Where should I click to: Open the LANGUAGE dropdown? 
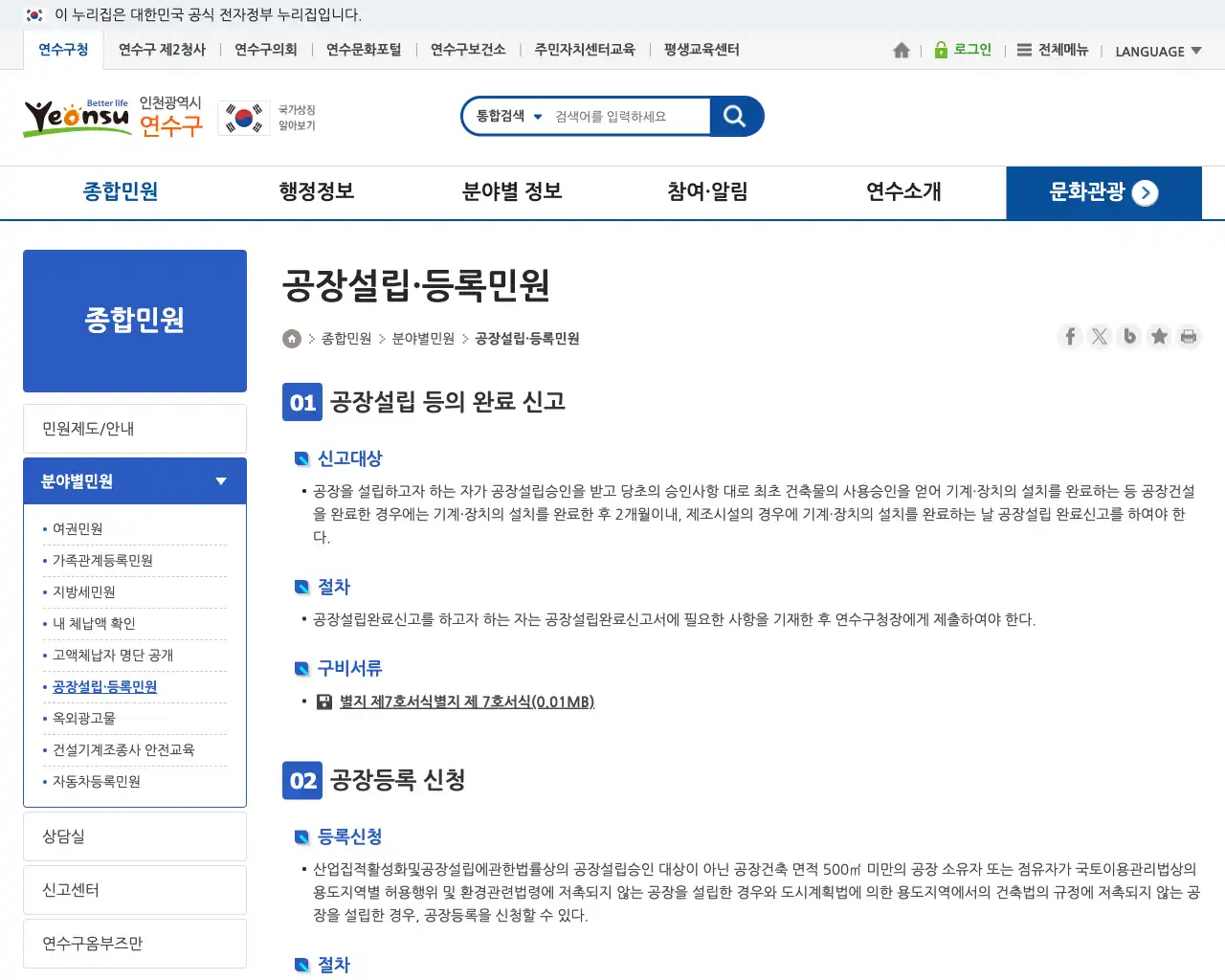(x=1158, y=52)
